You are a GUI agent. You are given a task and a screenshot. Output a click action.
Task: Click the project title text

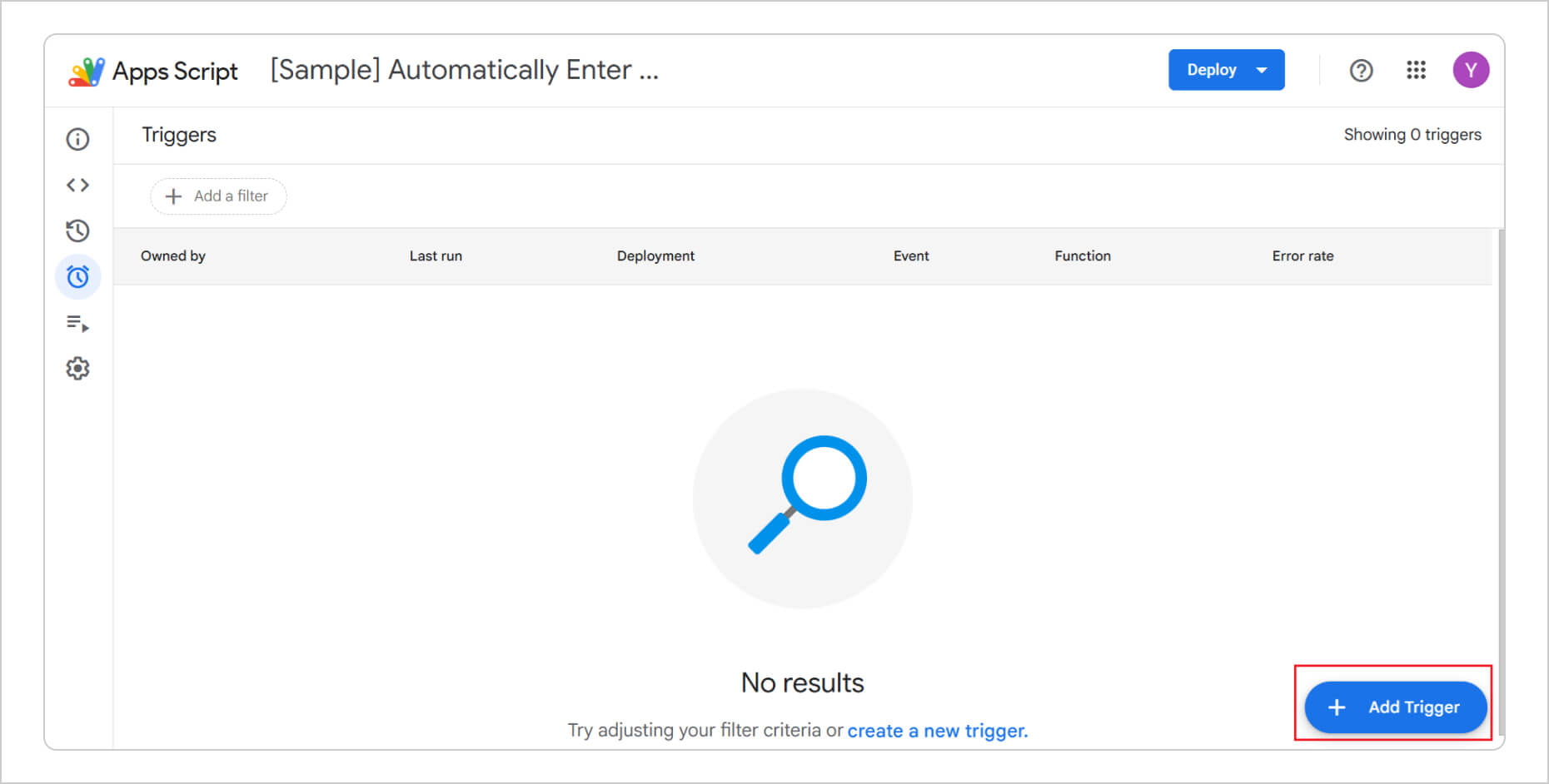[464, 70]
